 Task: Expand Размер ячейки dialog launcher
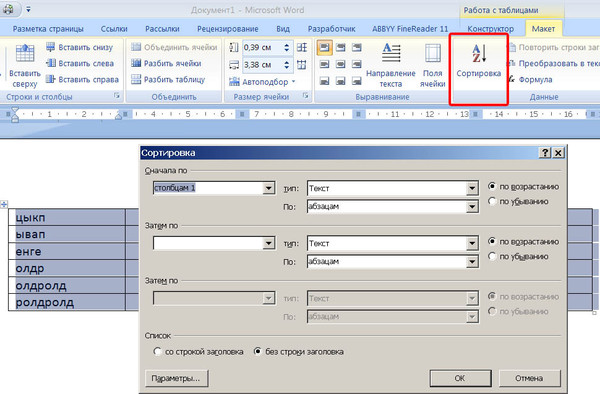pyautogui.click(x=305, y=96)
